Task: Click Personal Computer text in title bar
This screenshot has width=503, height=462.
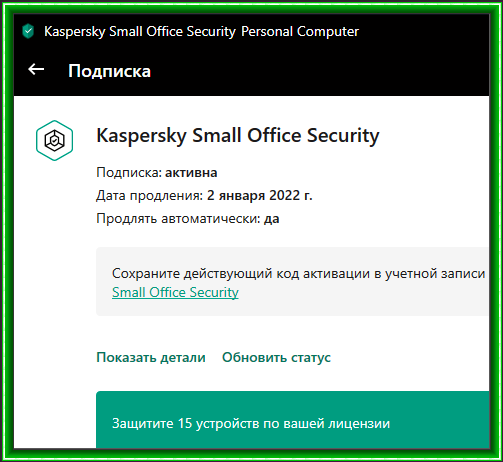Action: (x=300, y=31)
